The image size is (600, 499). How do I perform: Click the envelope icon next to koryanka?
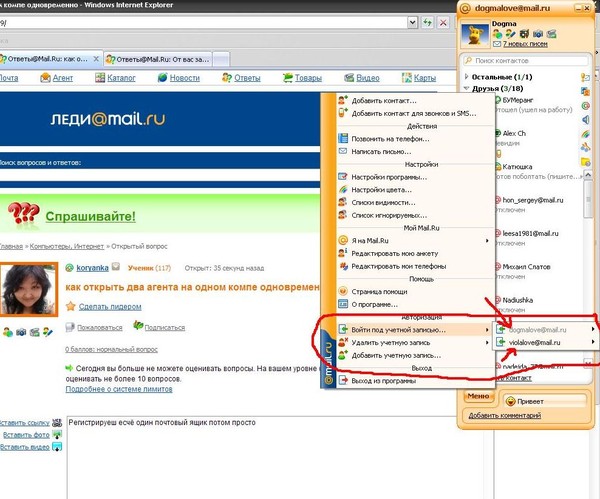point(116,267)
